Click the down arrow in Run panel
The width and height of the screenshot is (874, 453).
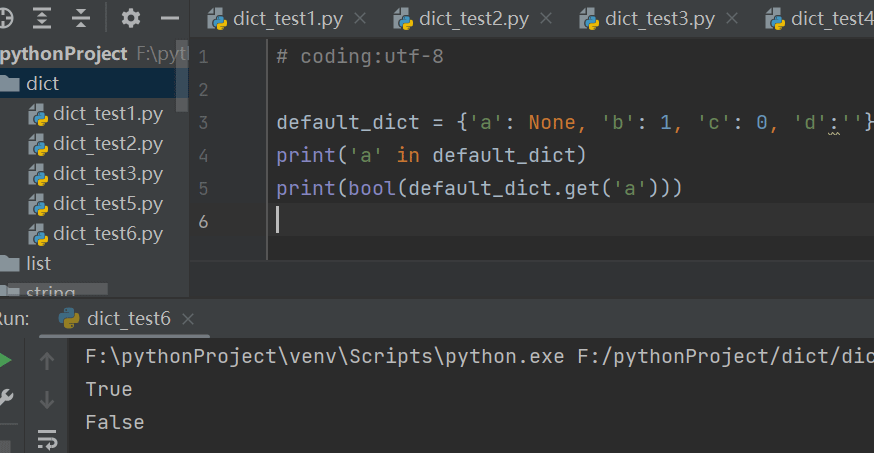tap(47, 400)
